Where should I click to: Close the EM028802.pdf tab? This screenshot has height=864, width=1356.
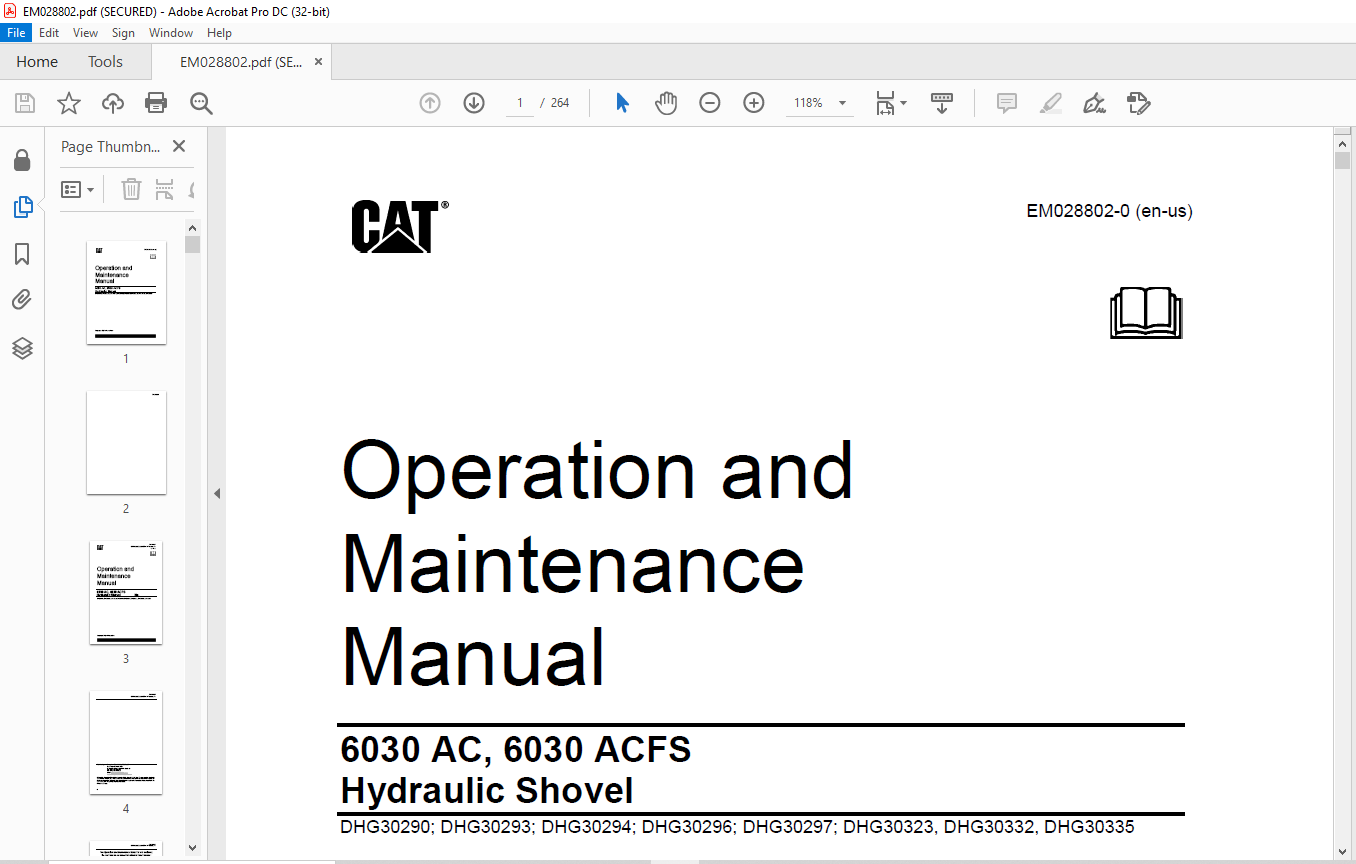[x=319, y=62]
